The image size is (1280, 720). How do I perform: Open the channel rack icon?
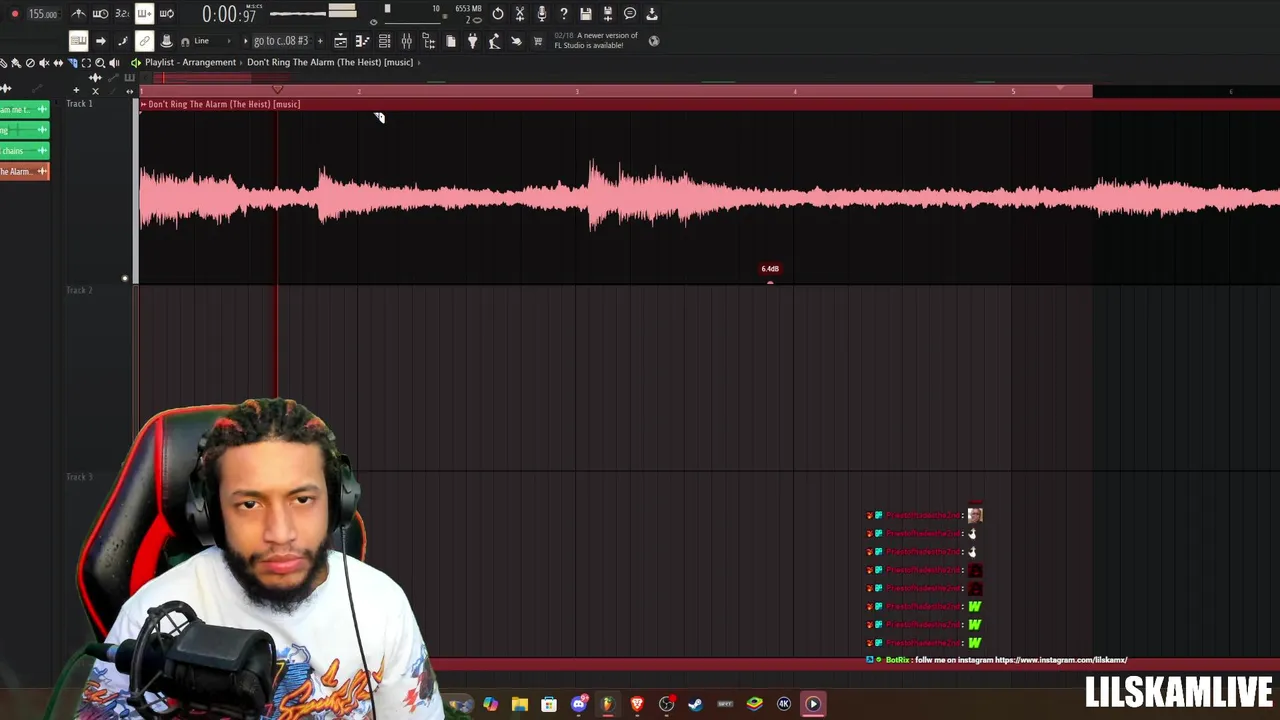384,41
